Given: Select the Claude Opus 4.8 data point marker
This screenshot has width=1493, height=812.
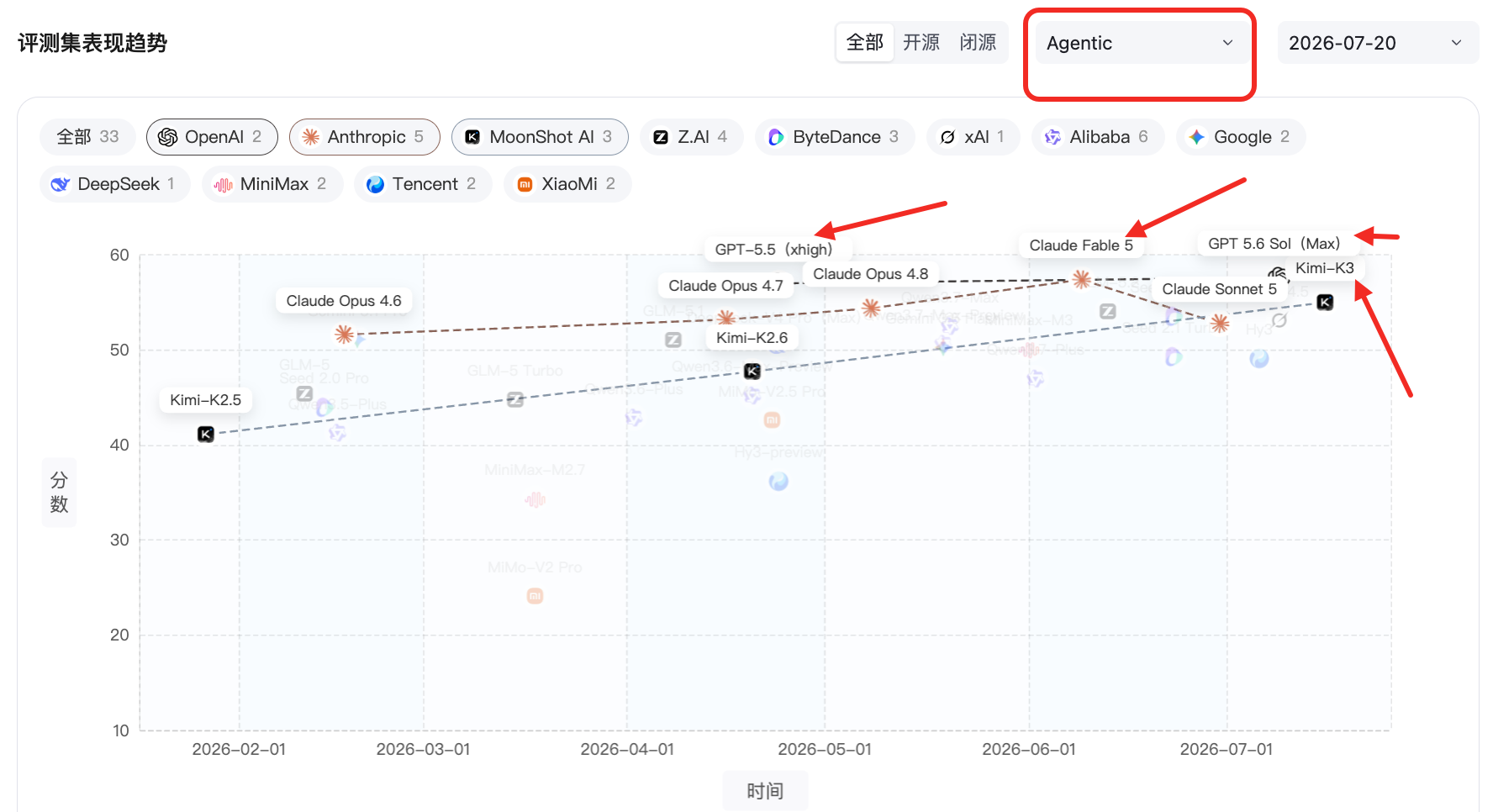Looking at the screenshot, I should point(871,308).
